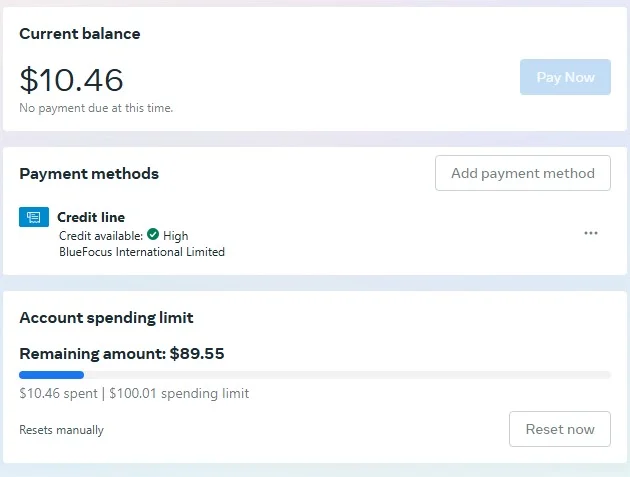630x477 pixels.
Task: Click the blue credit line card icon
Action: click(34, 217)
